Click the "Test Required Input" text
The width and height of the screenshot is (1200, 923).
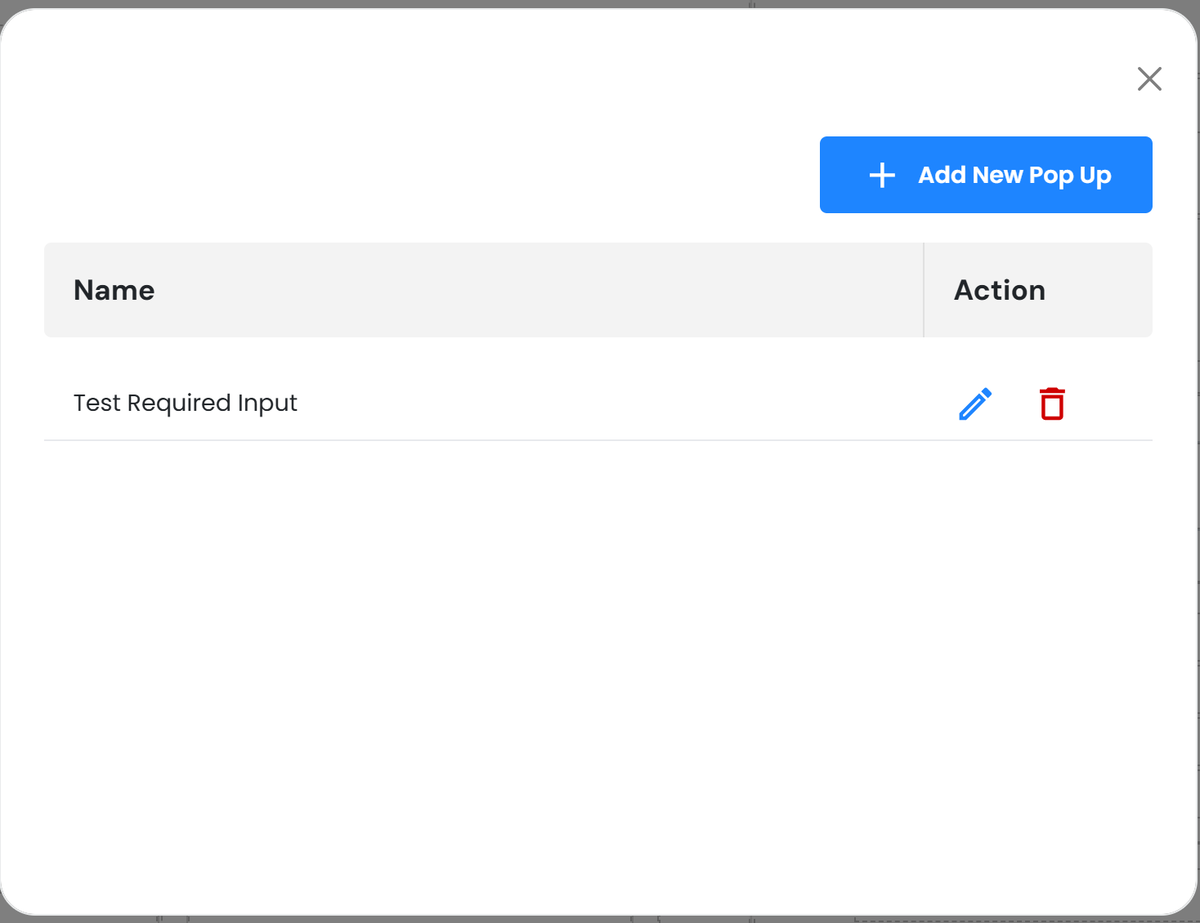click(x=185, y=403)
